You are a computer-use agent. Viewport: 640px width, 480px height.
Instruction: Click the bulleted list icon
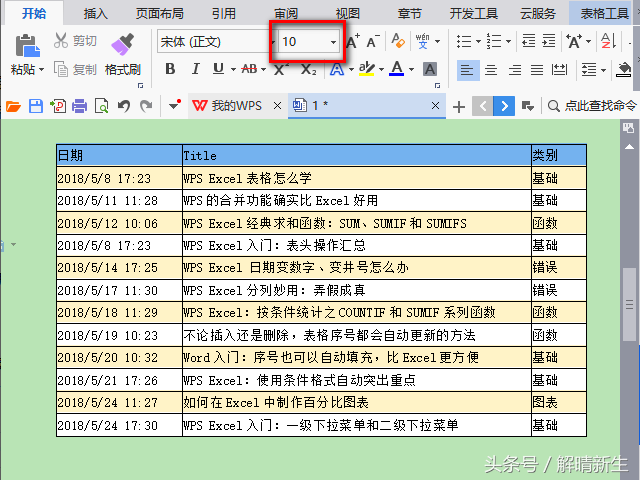point(464,41)
